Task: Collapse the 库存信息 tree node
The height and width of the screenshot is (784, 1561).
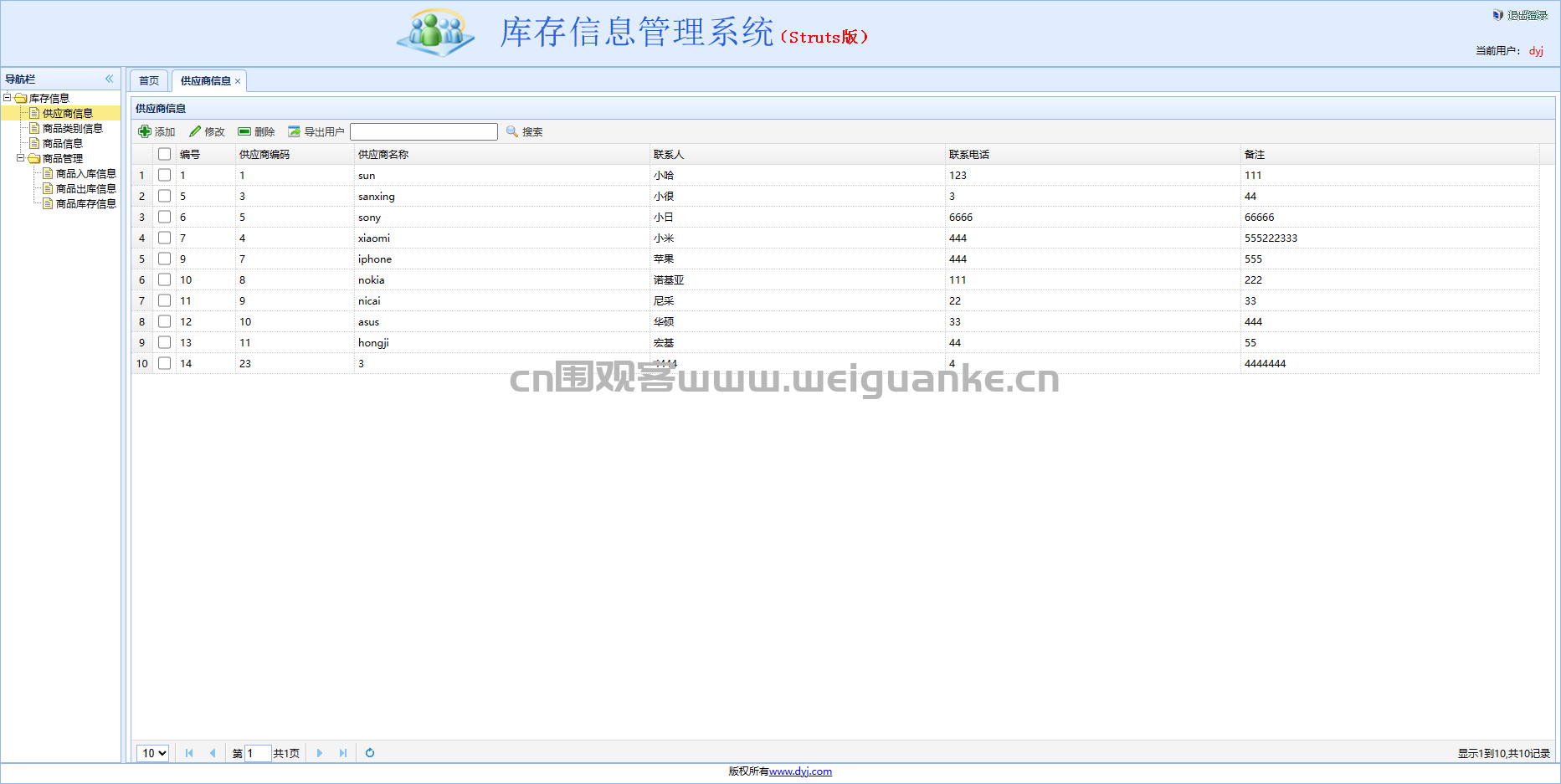Action: tap(8, 98)
